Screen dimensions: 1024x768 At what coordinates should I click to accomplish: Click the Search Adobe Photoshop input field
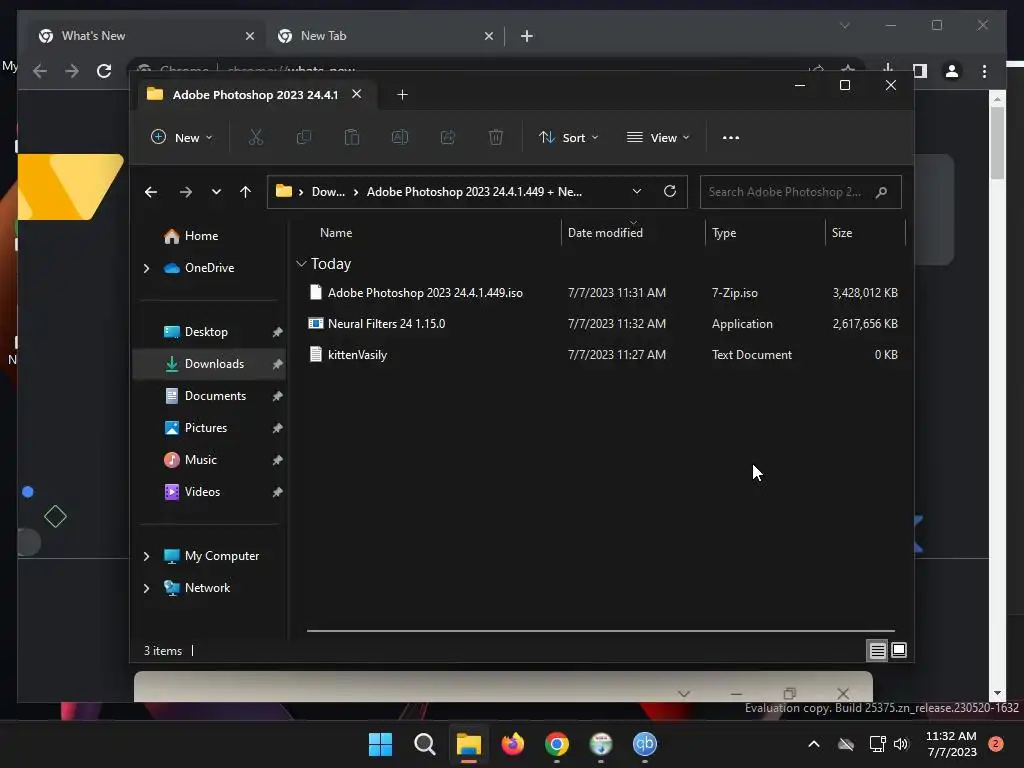point(801,192)
